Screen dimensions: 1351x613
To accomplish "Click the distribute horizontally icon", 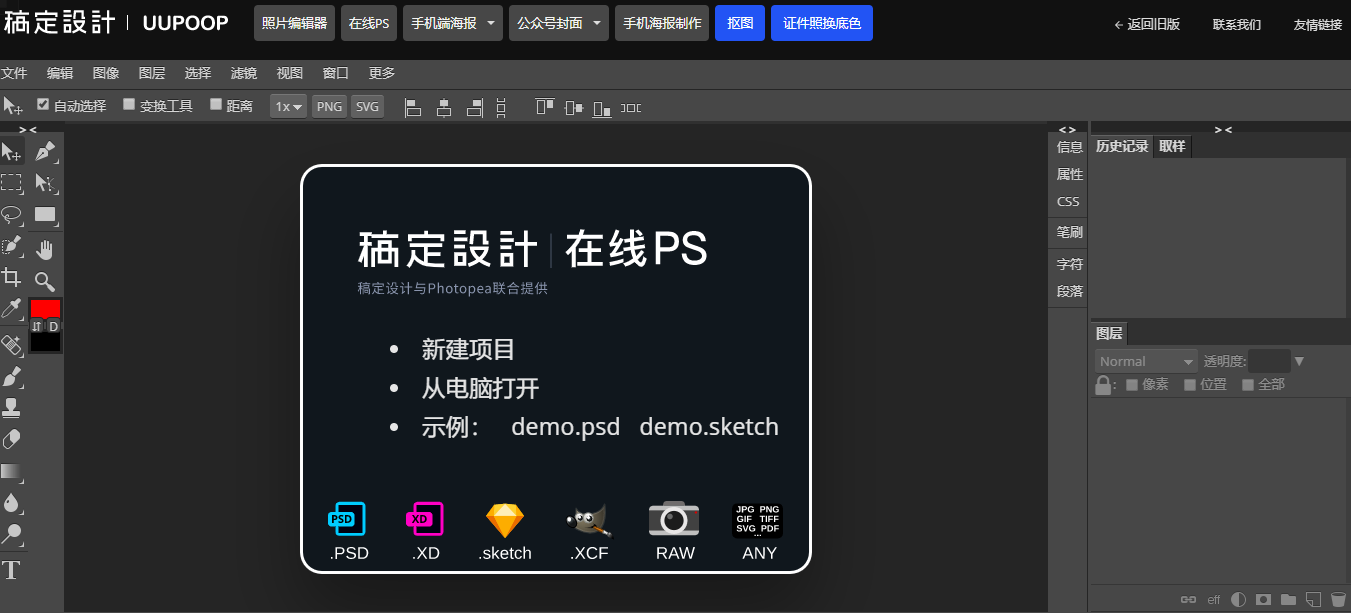I will (631, 107).
